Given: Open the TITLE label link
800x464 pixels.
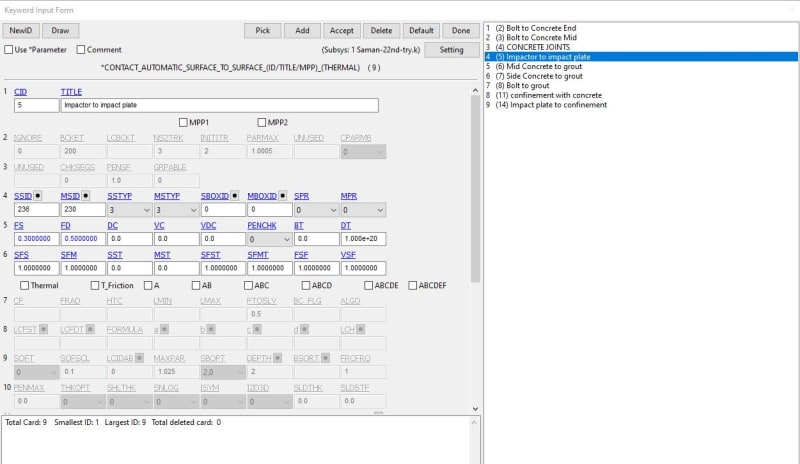Looking at the screenshot, I should point(71,92).
